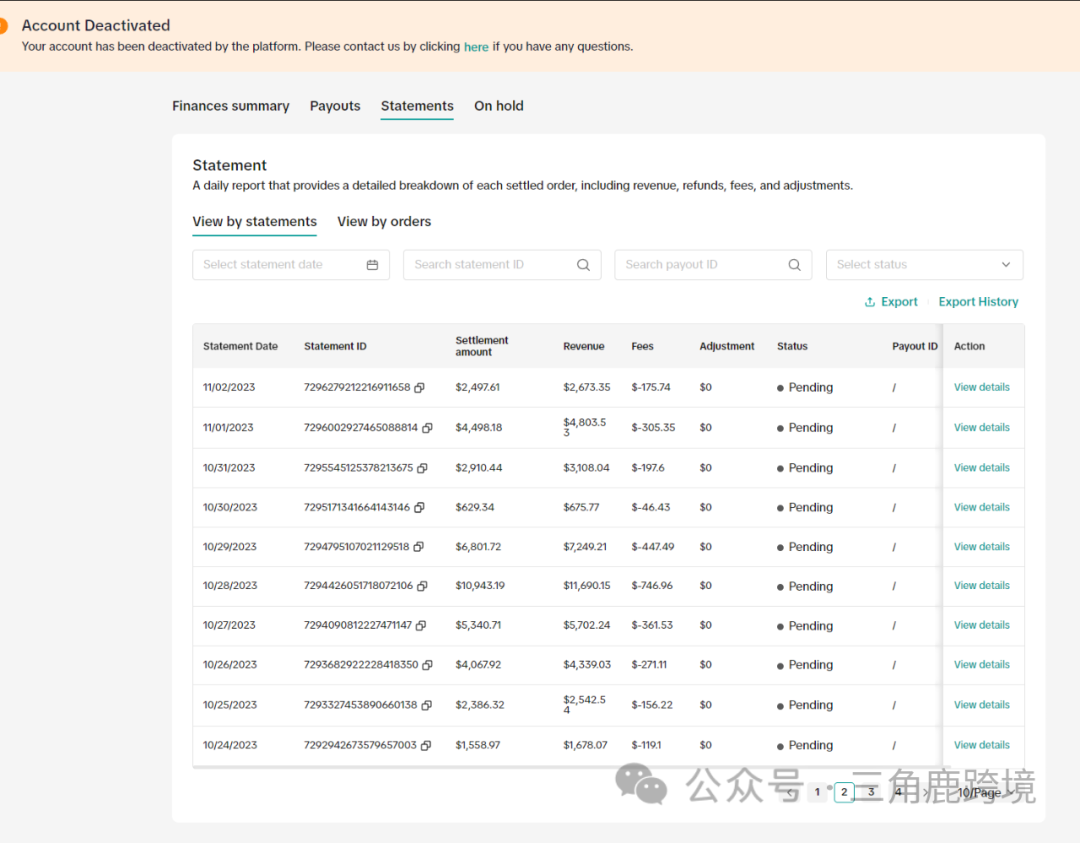This screenshot has width=1080, height=843.
Task: Click the Export button
Action: (x=891, y=302)
